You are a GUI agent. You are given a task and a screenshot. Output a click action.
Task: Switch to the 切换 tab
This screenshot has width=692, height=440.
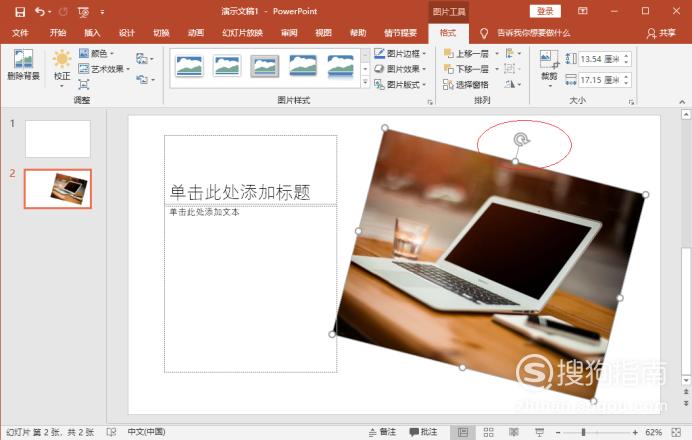161,33
